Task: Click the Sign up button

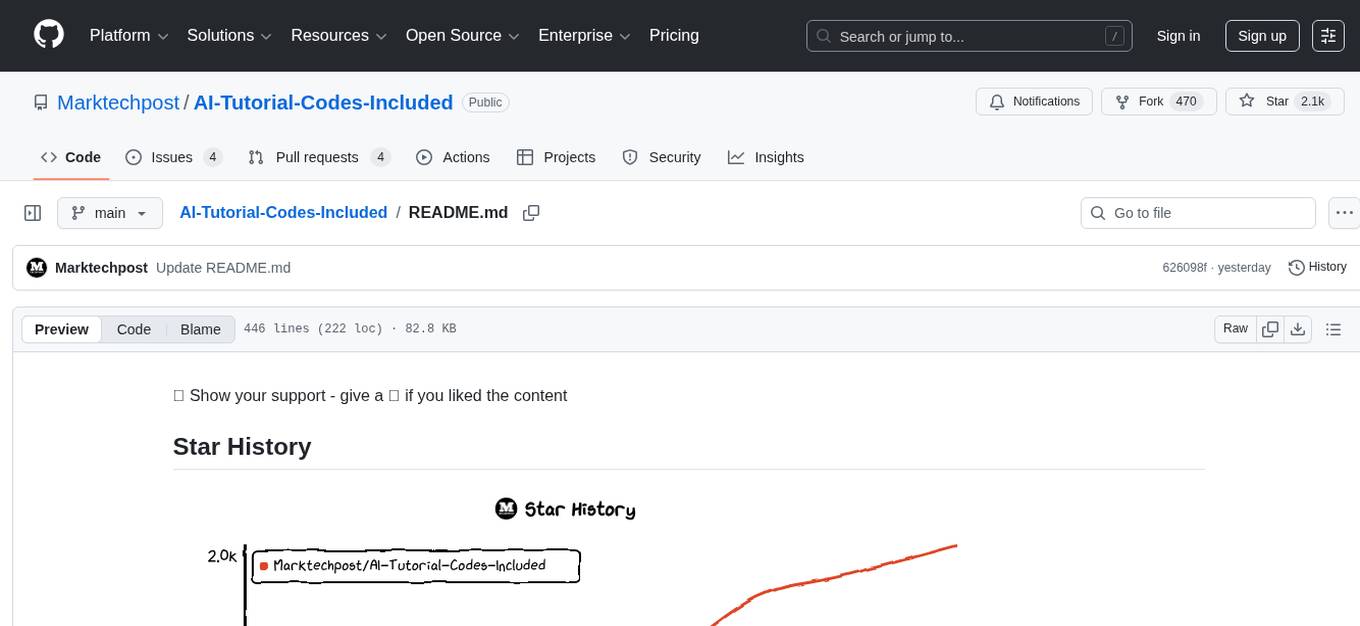Action: 1261,36
